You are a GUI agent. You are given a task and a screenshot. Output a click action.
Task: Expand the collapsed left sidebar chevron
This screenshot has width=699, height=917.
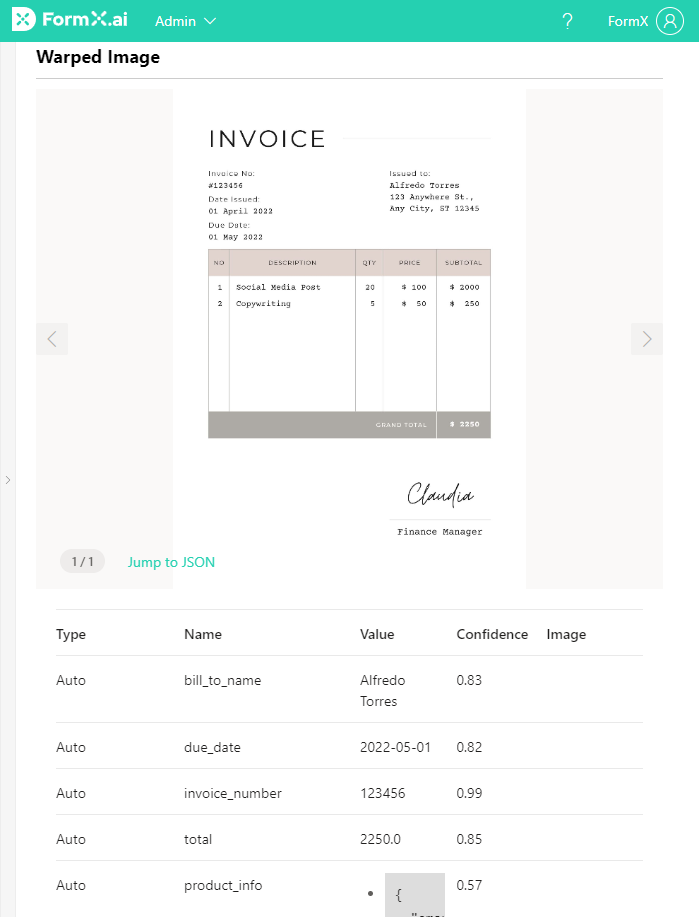(8, 480)
